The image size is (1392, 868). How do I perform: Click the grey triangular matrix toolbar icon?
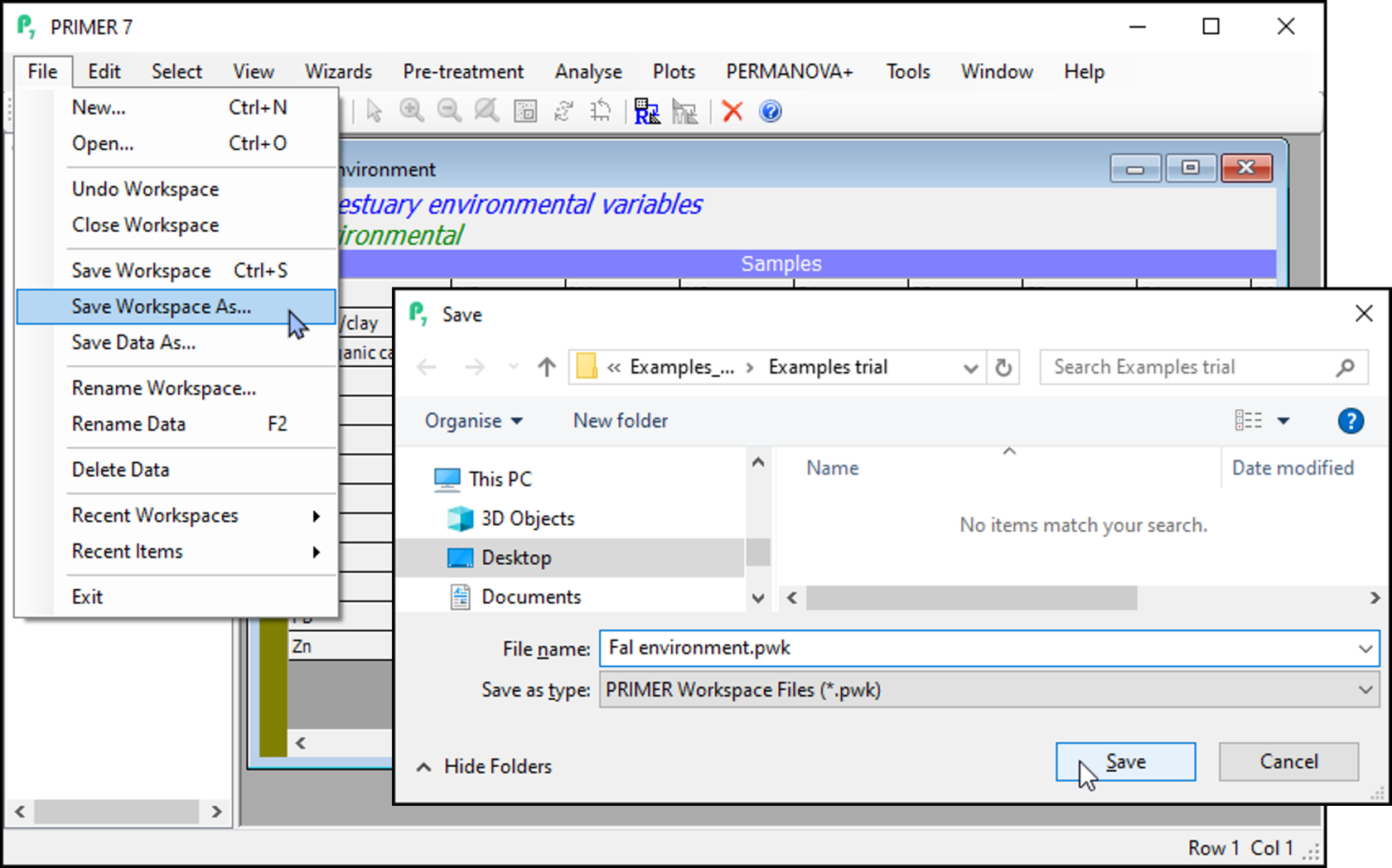pyautogui.click(x=684, y=111)
